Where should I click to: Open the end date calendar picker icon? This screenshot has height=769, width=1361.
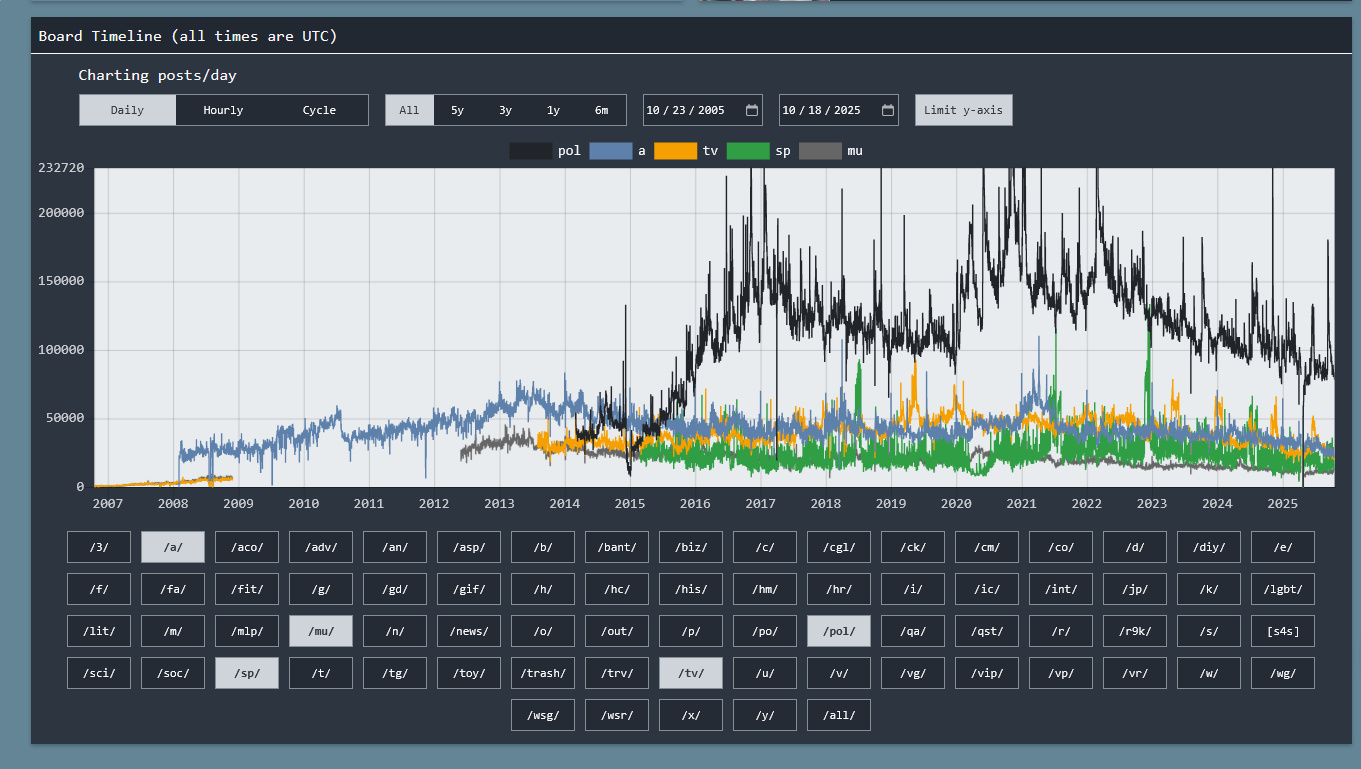[x=888, y=110]
